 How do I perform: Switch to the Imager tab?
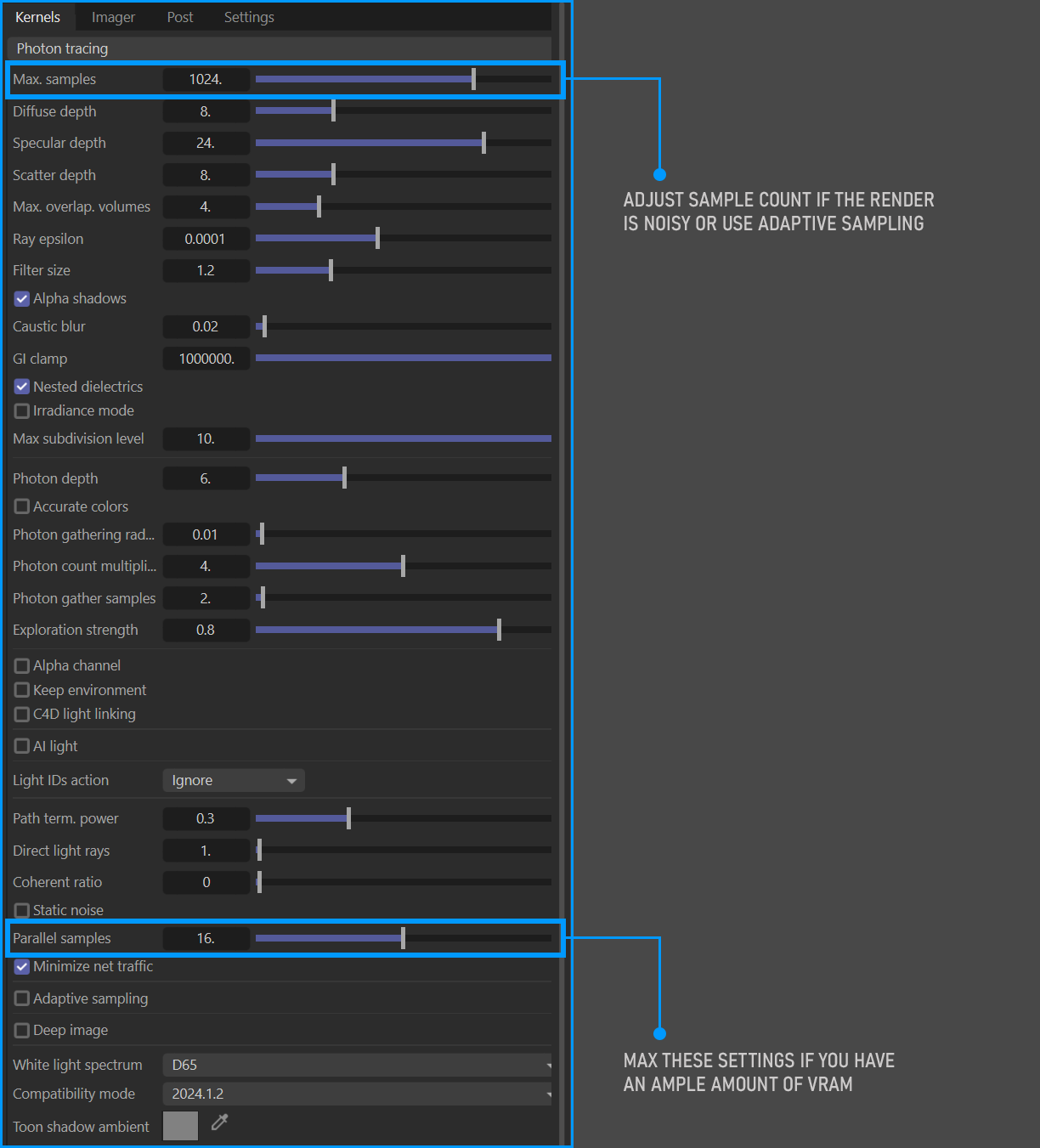[113, 17]
